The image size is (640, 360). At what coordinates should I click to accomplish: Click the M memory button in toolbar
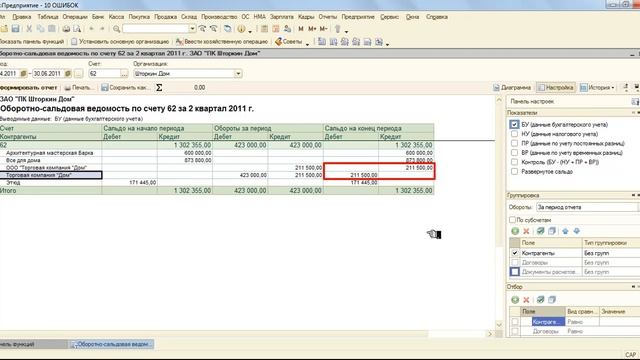[x=301, y=29]
